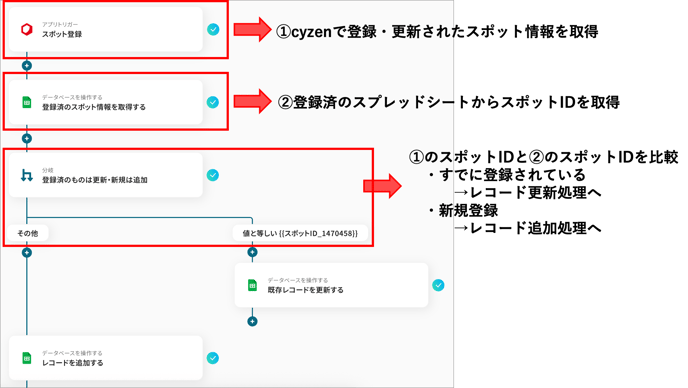Click plus node under 値と等しい branch label
The height and width of the screenshot is (388, 688).
(x=252, y=252)
